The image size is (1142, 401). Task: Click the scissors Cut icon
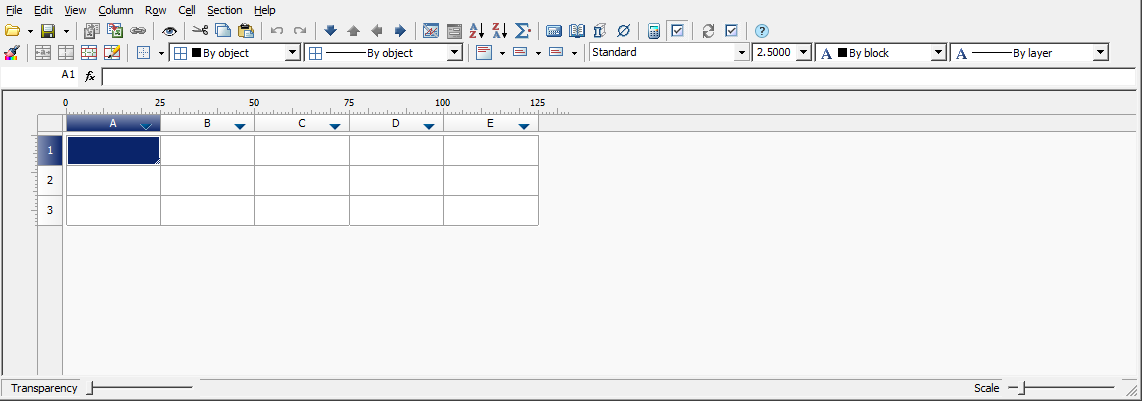200,31
